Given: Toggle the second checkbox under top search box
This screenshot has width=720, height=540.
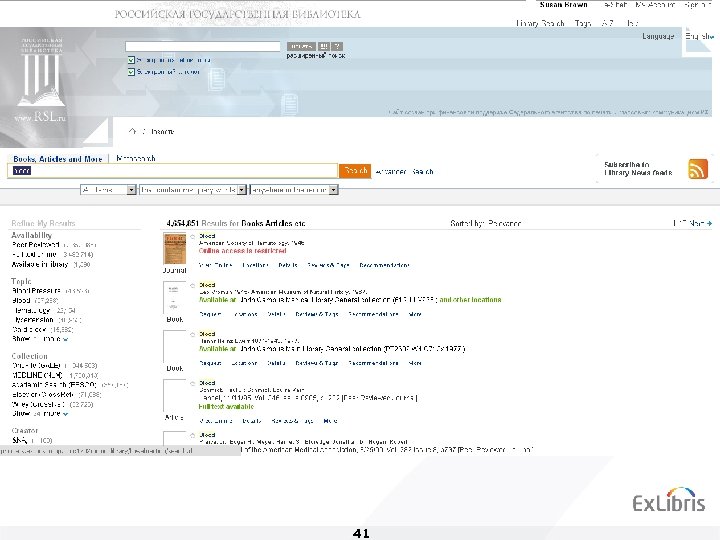Looking at the screenshot, I should [131, 72].
